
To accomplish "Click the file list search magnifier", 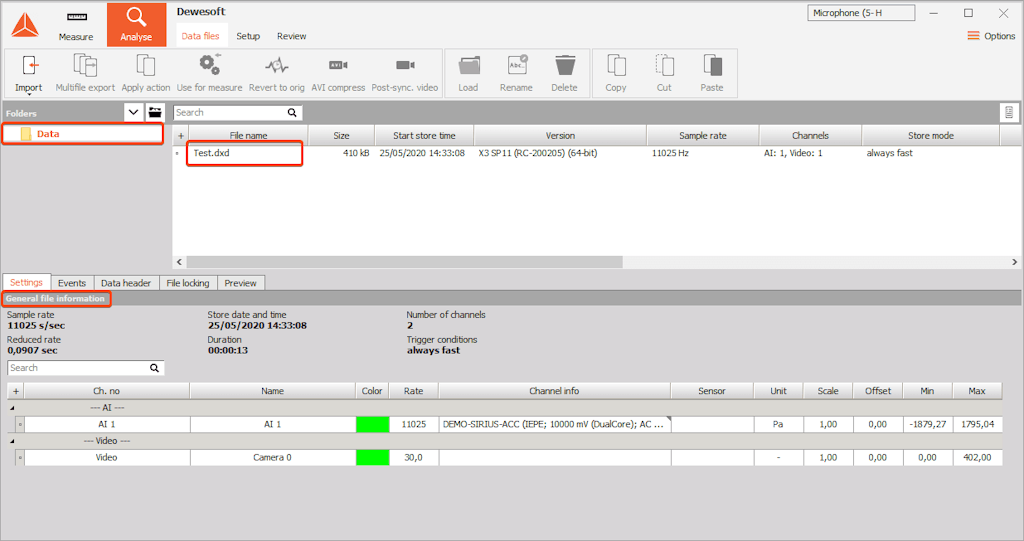I will (x=292, y=112).
